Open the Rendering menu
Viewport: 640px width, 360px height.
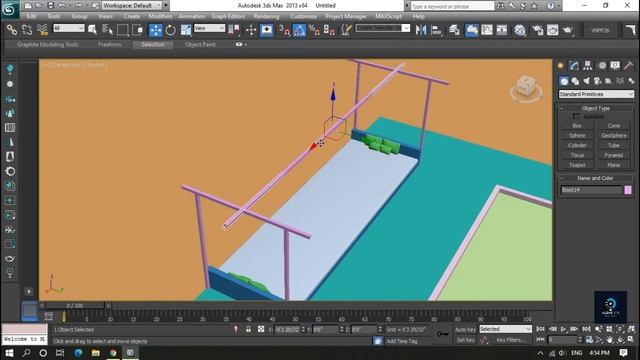click(266, 16)
